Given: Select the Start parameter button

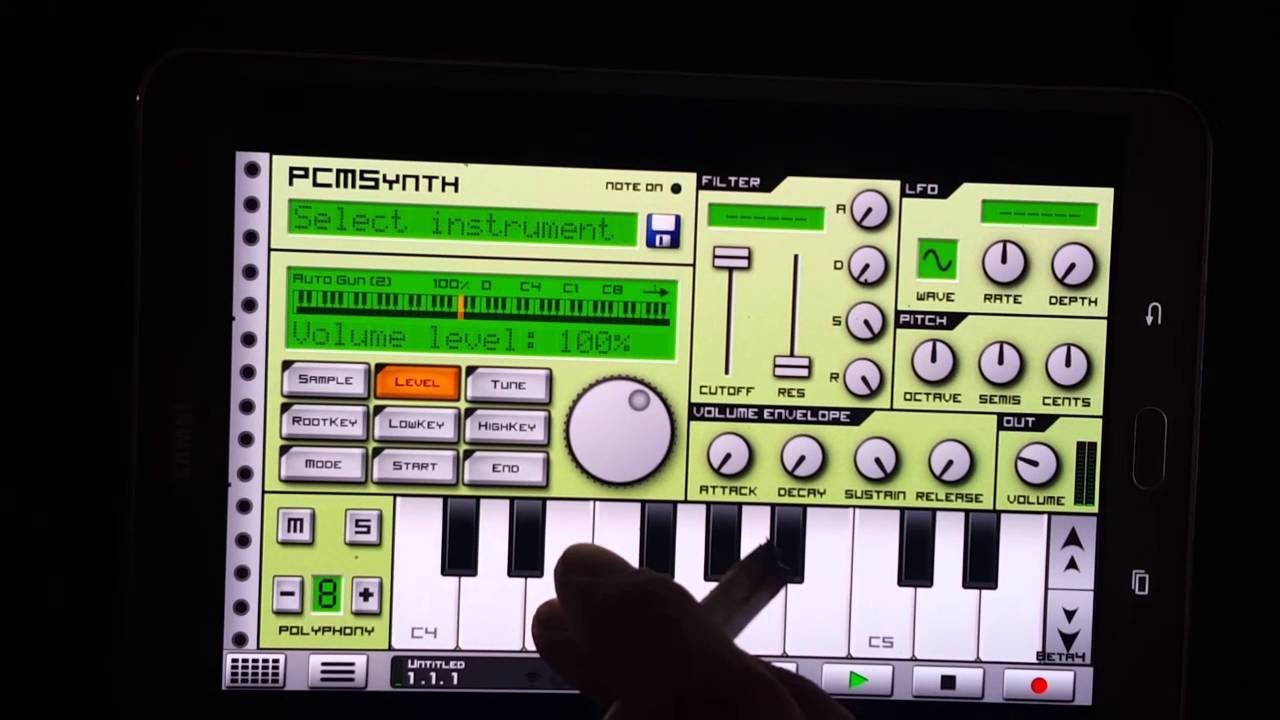Looking at the screenshot, I should [414, 467].
